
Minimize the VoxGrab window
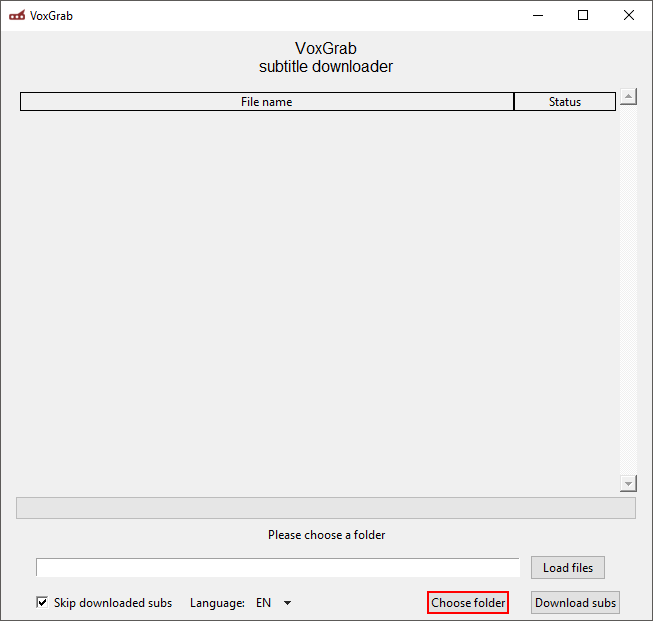coord(538,15)
